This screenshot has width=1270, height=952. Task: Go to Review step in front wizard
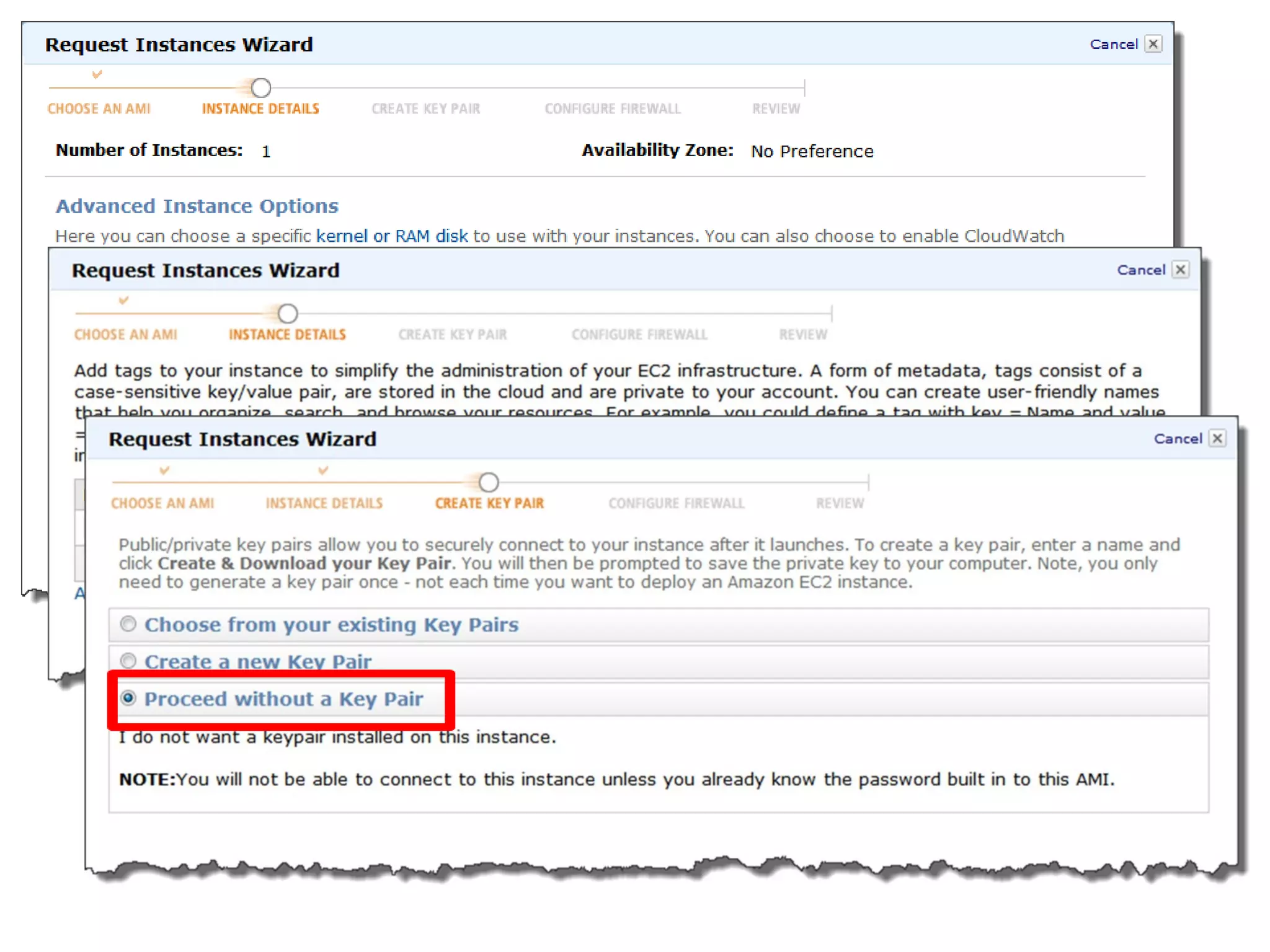coord(840,503)
